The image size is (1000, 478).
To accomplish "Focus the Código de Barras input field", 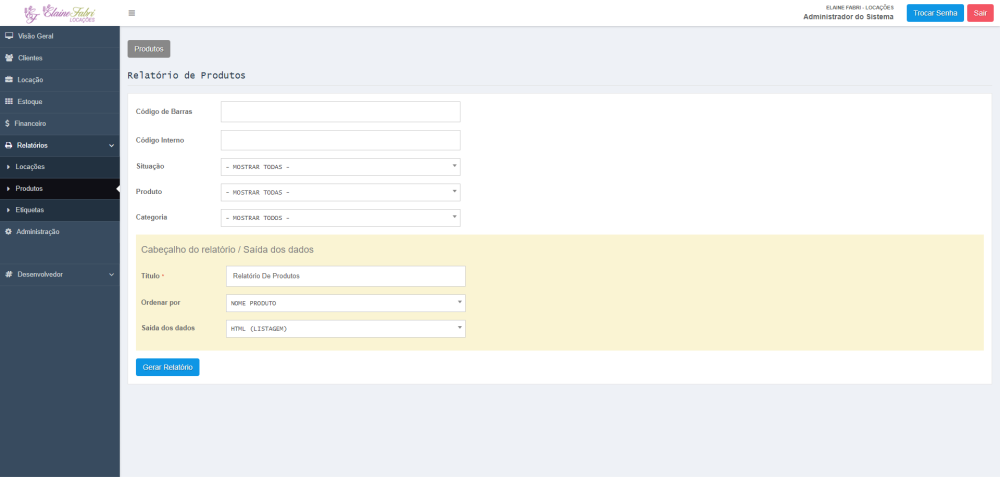I will (340, 112).
